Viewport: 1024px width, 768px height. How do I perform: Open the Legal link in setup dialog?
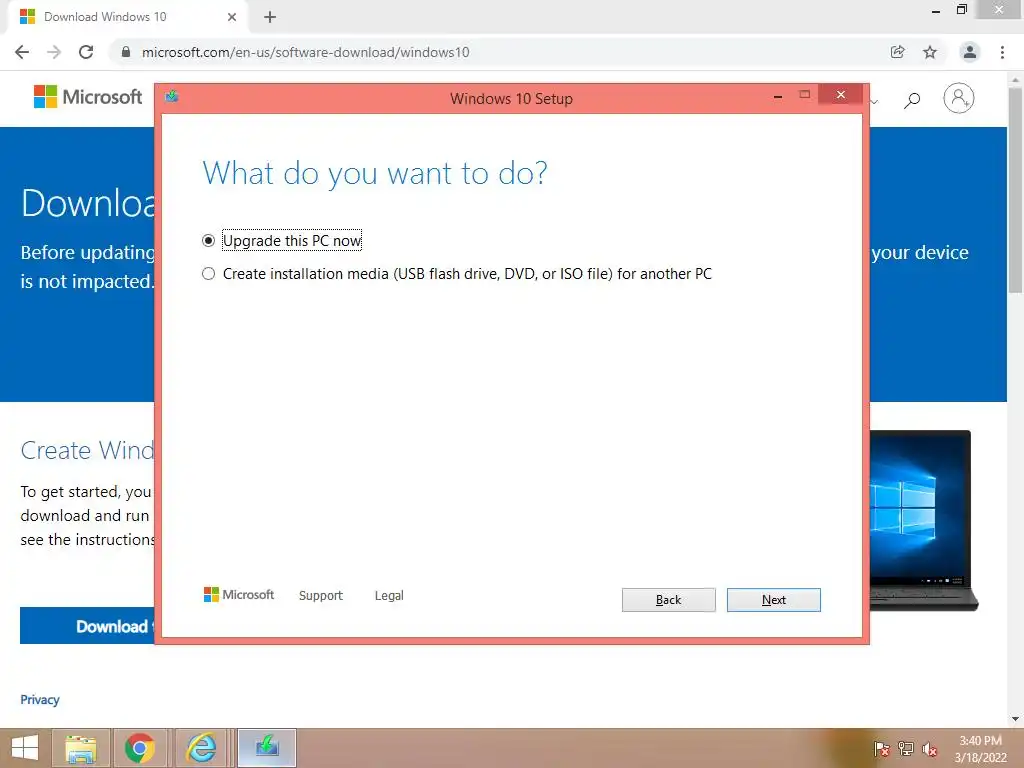pyautogui.click(x=389, y=596)
